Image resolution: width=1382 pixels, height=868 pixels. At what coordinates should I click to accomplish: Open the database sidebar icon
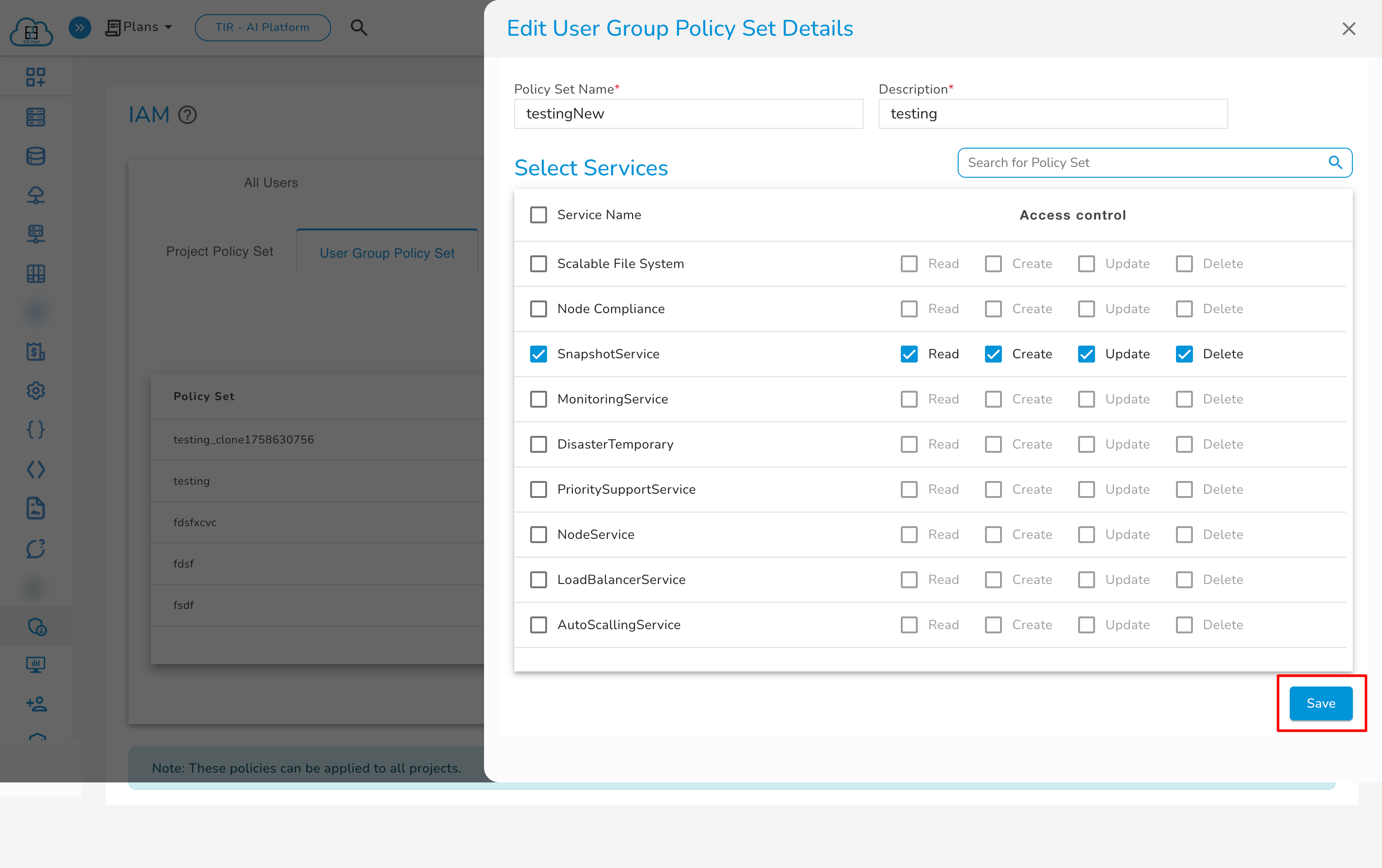[x=36, y=156]
